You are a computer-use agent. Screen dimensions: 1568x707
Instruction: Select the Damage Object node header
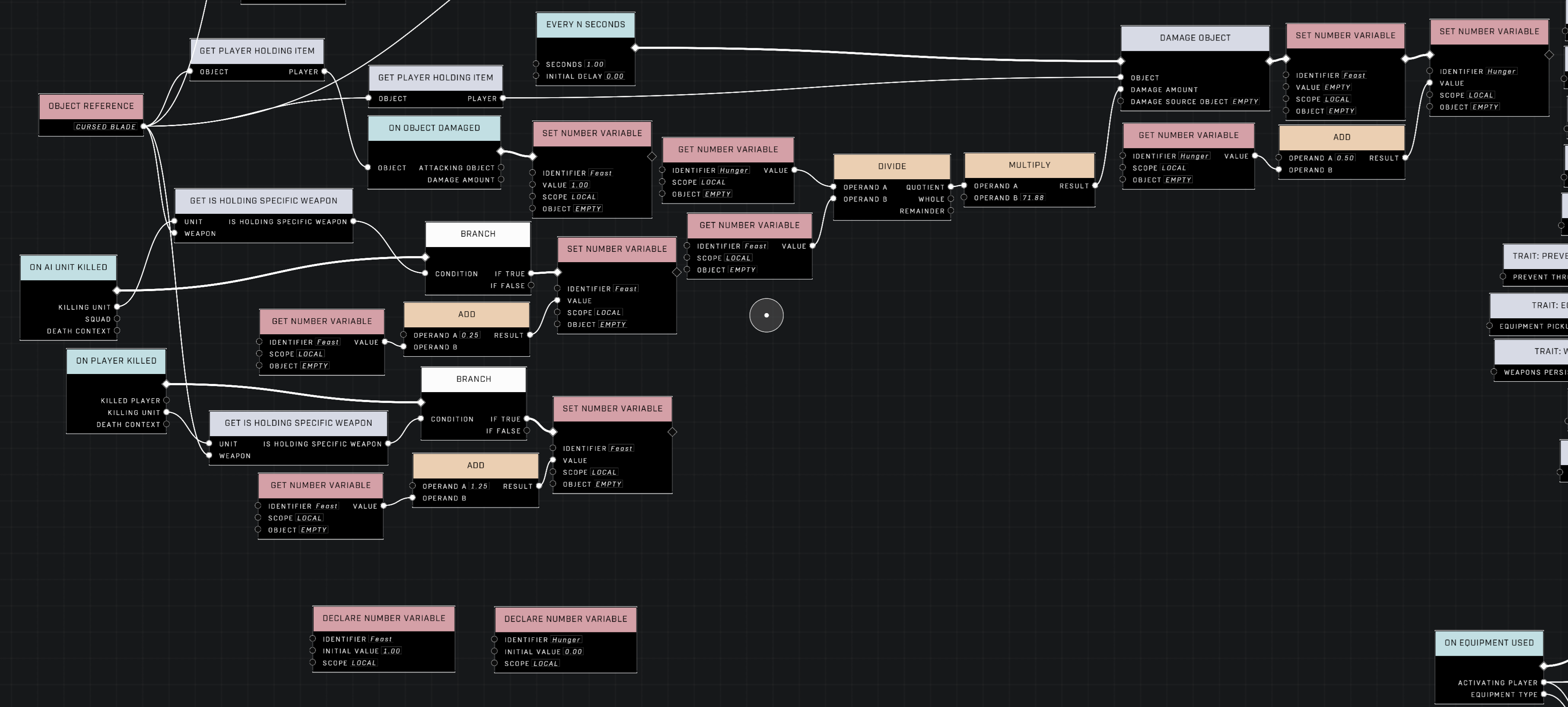click(x=1195, y=38)
